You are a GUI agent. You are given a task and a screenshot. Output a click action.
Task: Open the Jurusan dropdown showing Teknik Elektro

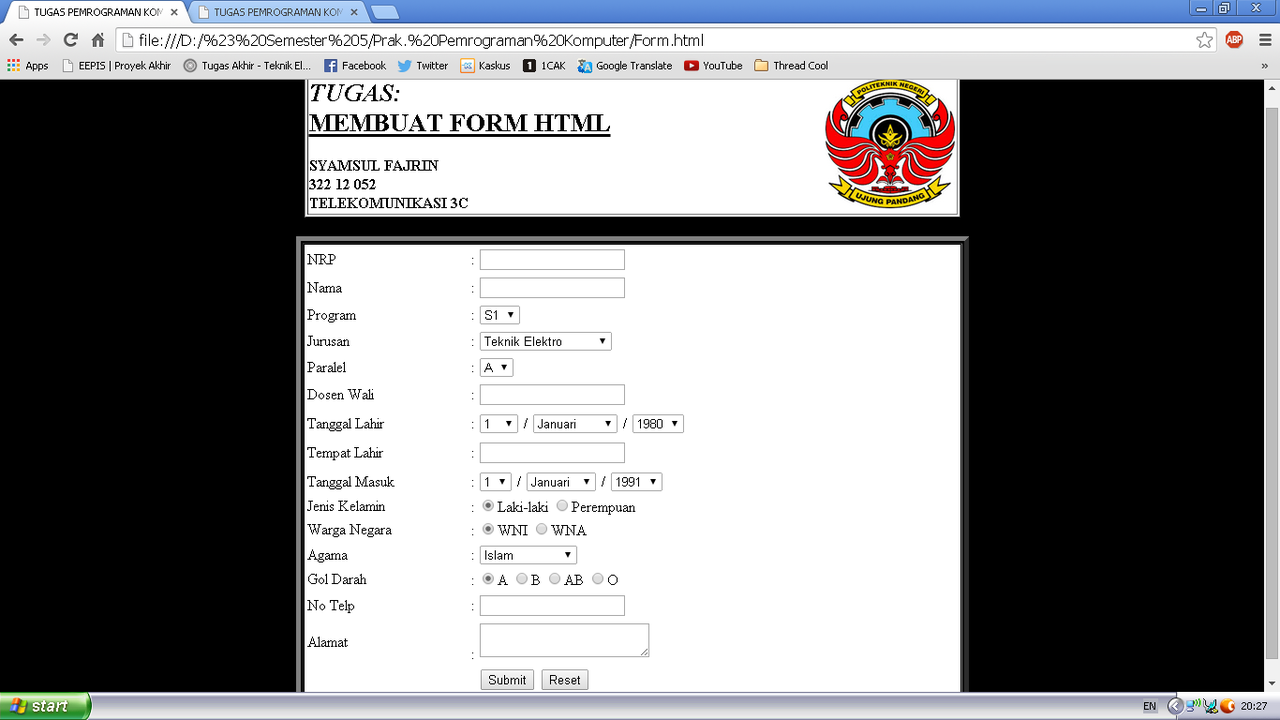(545, 341)
